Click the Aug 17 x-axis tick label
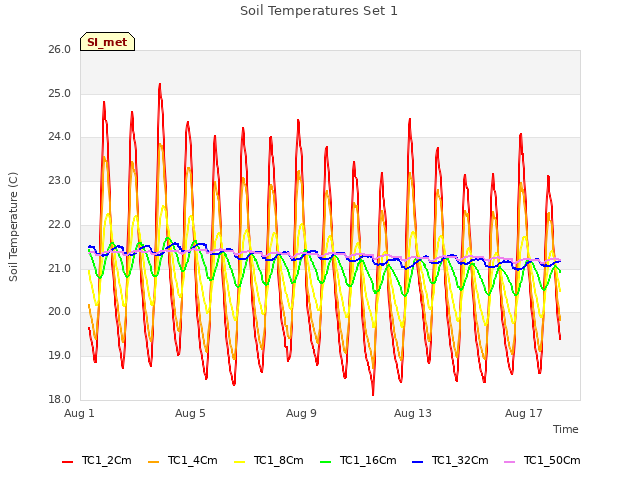Viewport: 640px width, 480px height. [524, 413]
